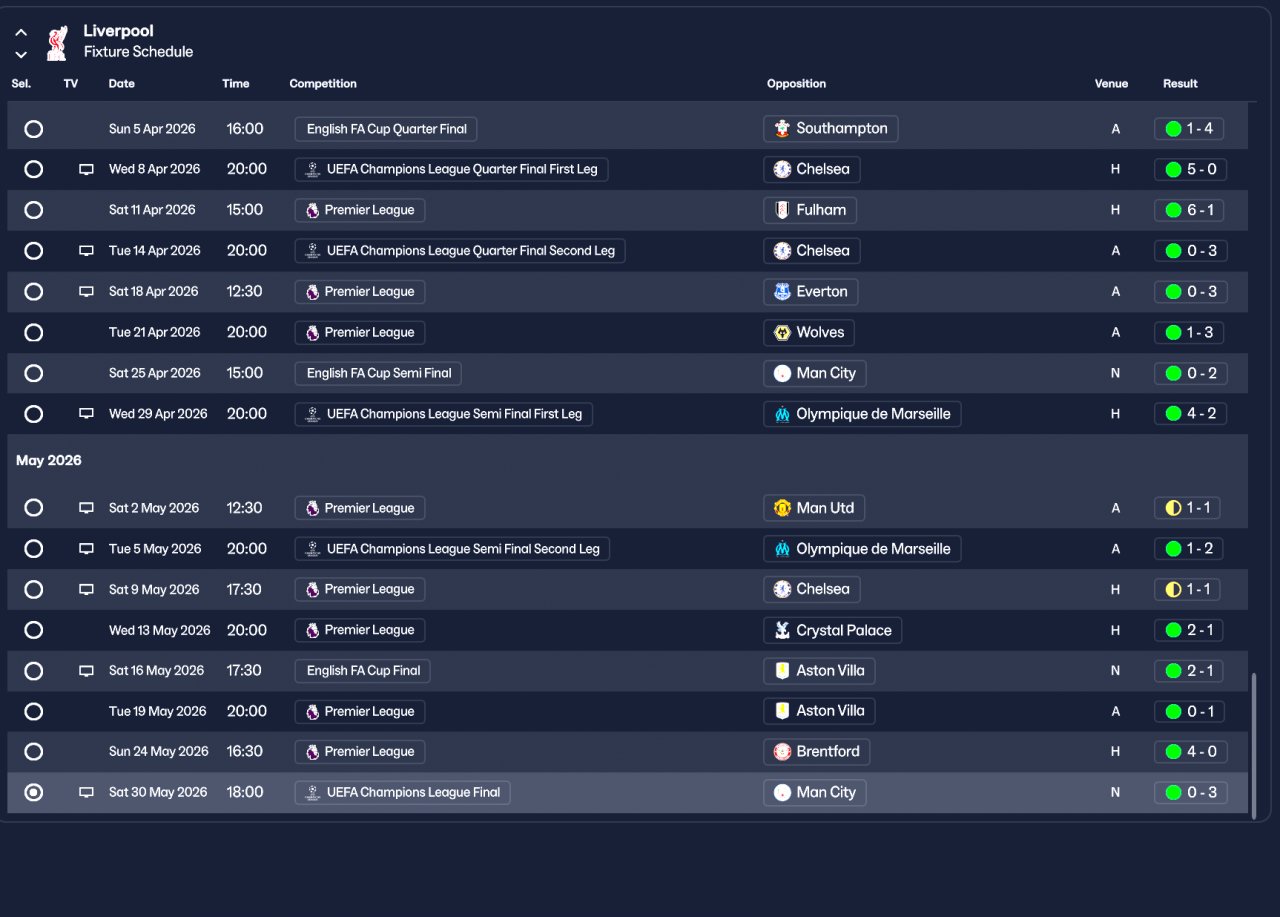Sort by the Opposition column header

[x=797, y=84]
